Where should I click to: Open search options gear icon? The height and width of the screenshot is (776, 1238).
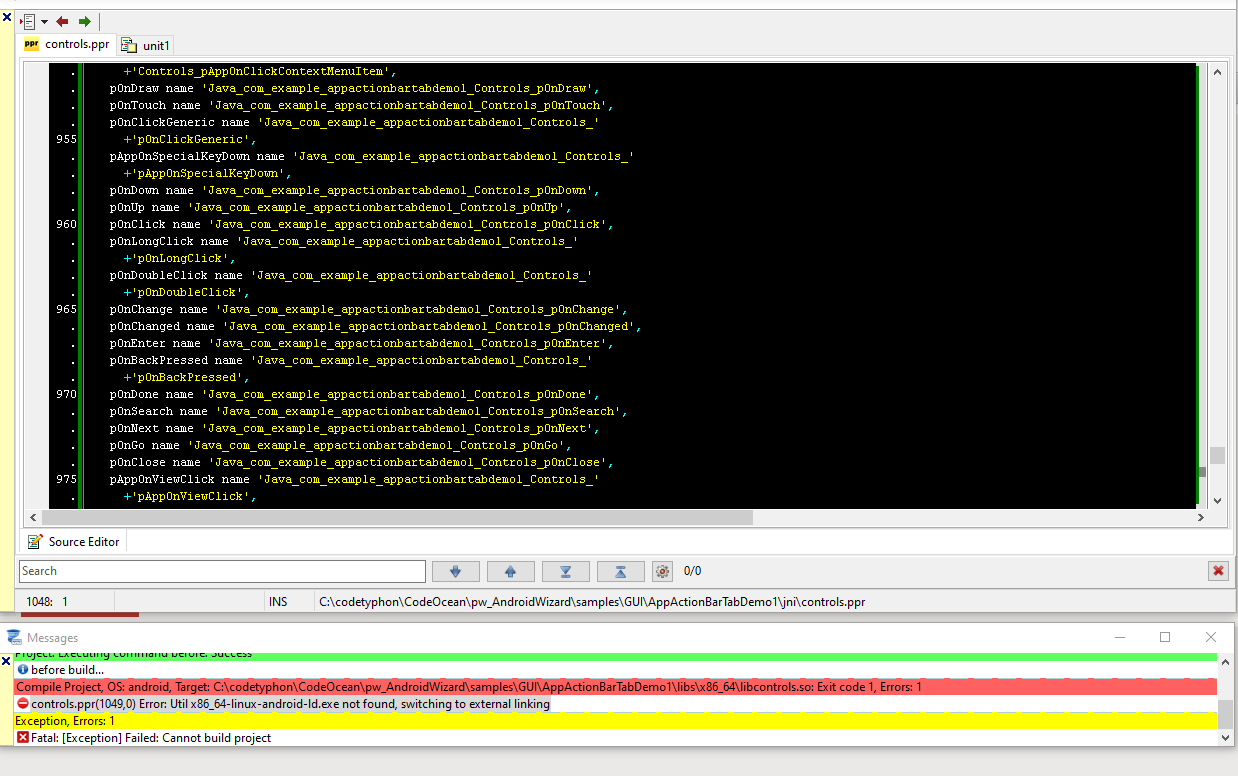662,571
